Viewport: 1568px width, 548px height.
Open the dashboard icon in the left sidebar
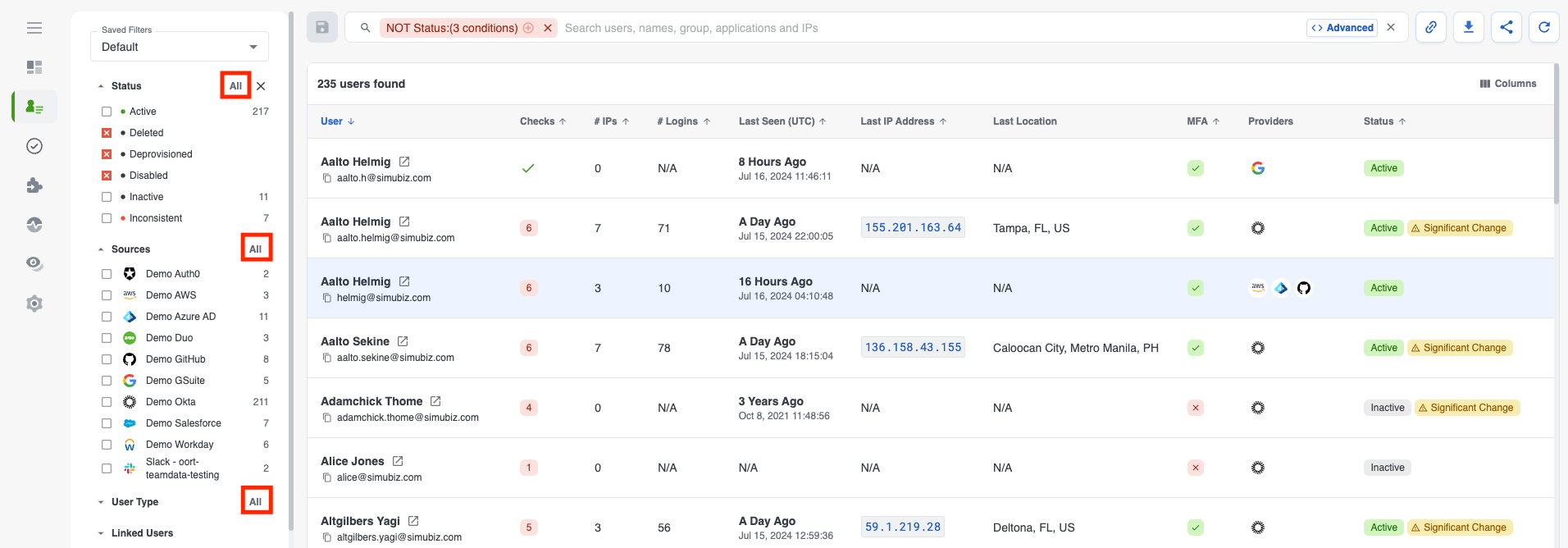pos(34,67)
